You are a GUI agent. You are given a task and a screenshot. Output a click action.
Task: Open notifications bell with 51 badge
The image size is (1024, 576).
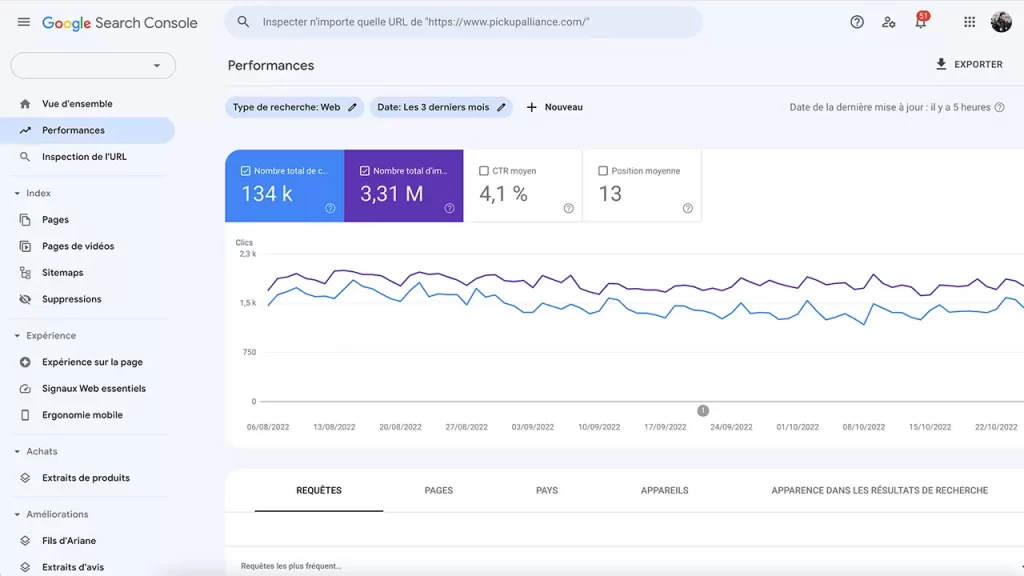pyautogui.click(x=921, y=21)
